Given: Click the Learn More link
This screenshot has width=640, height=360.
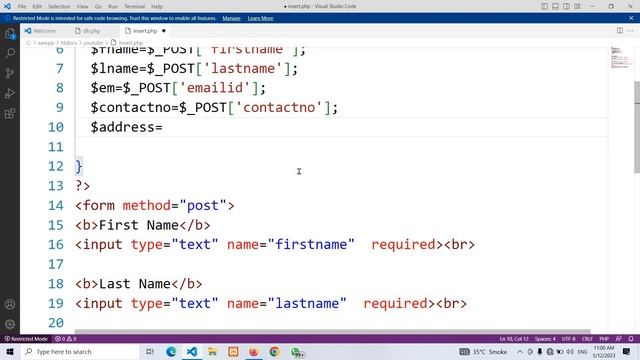Looking at the screenshot, I should [x=260, y=18].
